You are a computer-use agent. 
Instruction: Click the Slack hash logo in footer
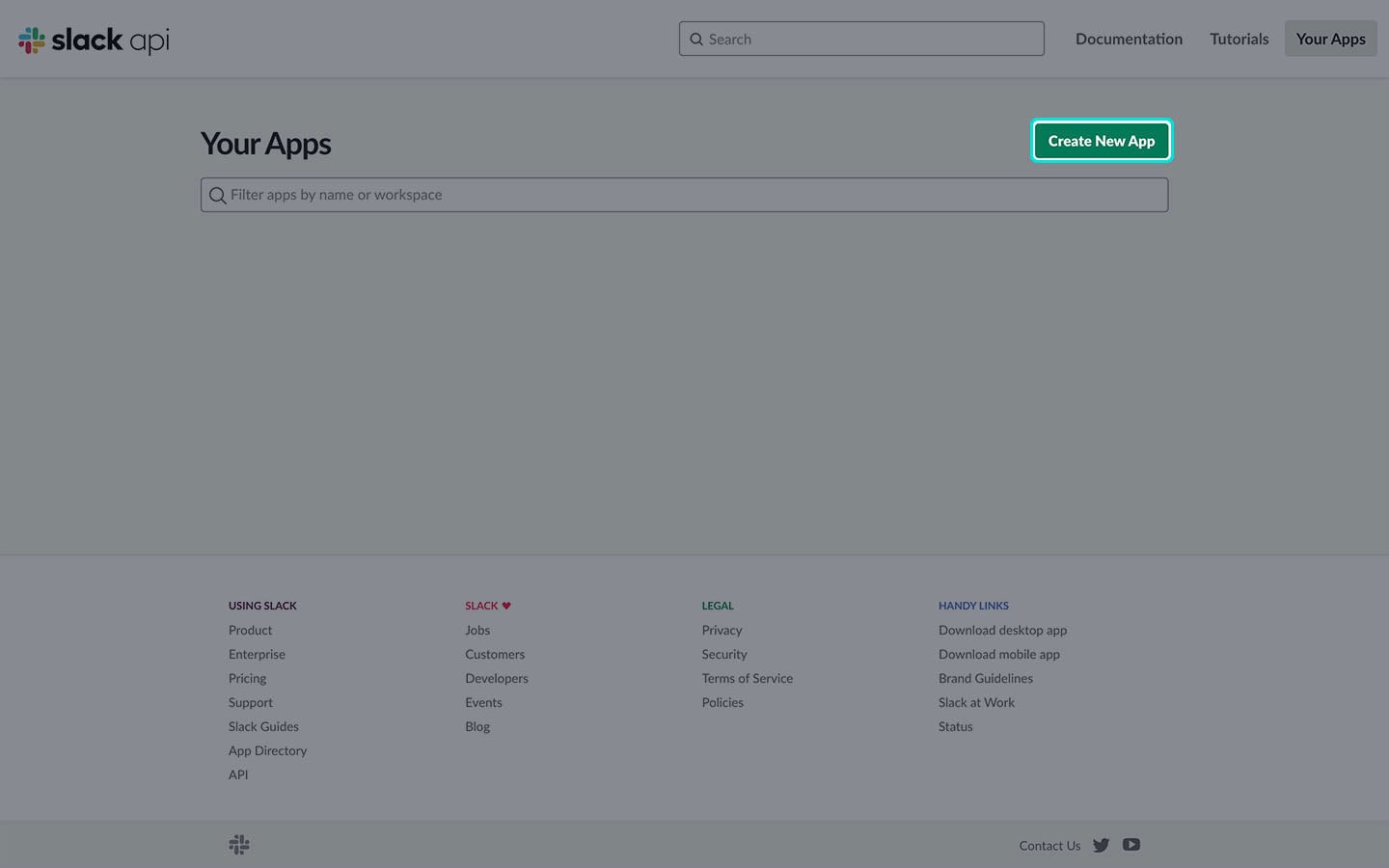[239, 845]
